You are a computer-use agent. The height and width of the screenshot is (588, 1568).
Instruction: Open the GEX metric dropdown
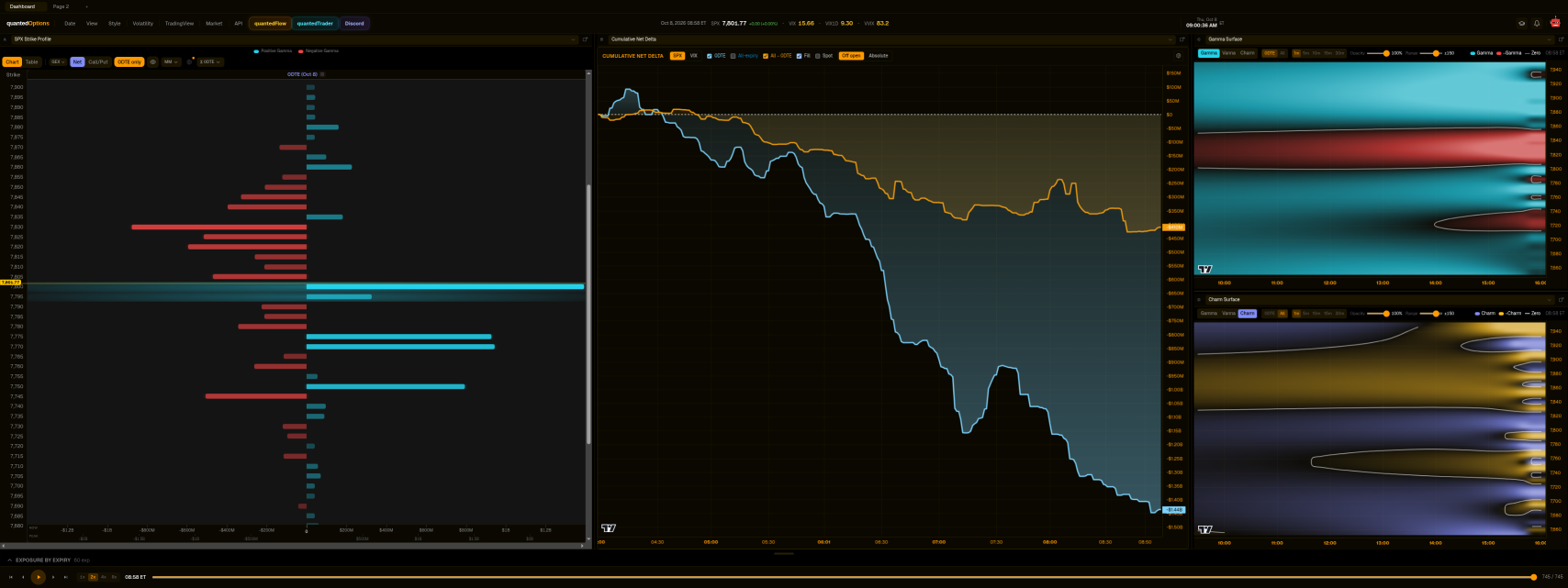pyautogui.click(x=58, y=61)
